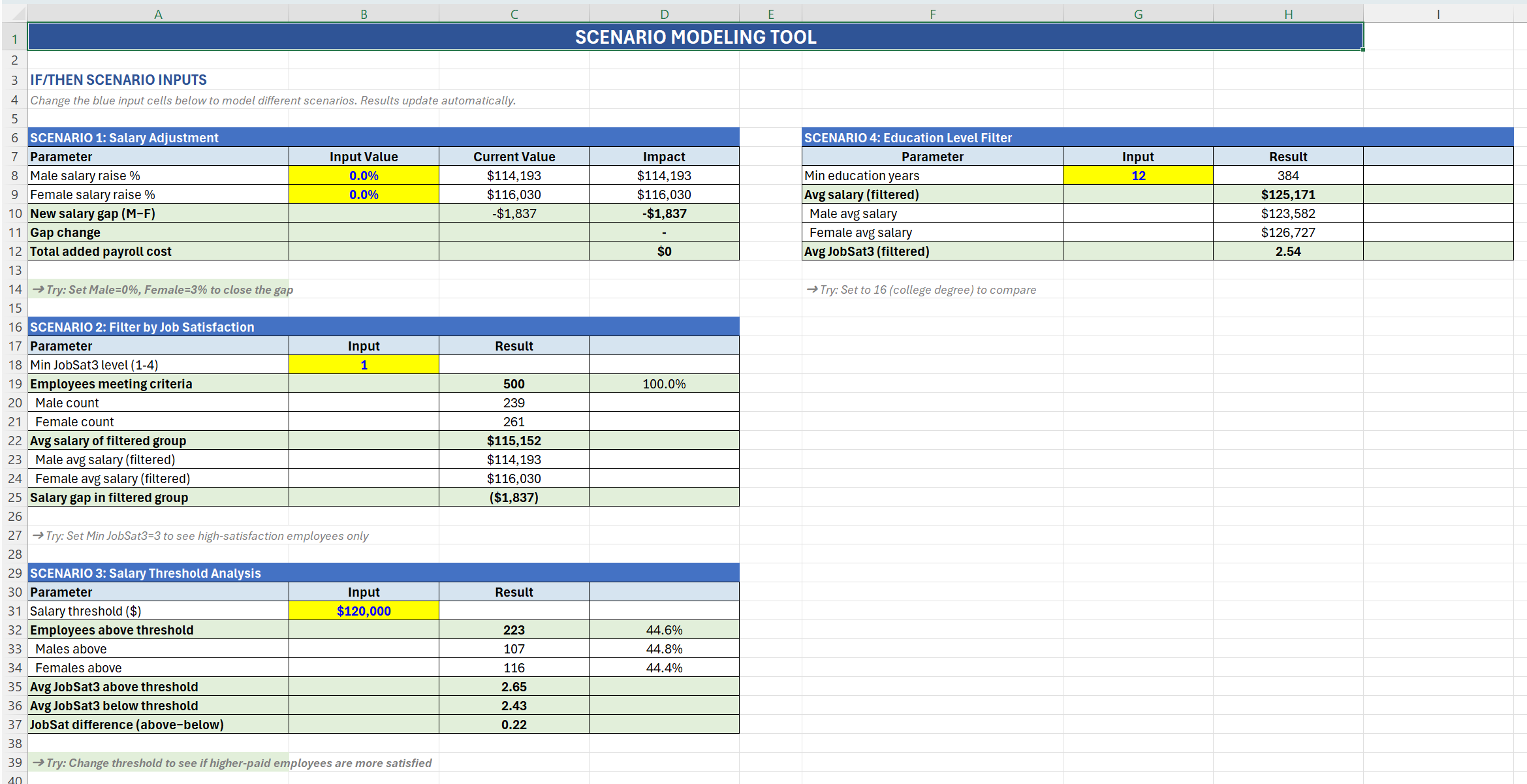Select column D header

(x=664, y=14)
